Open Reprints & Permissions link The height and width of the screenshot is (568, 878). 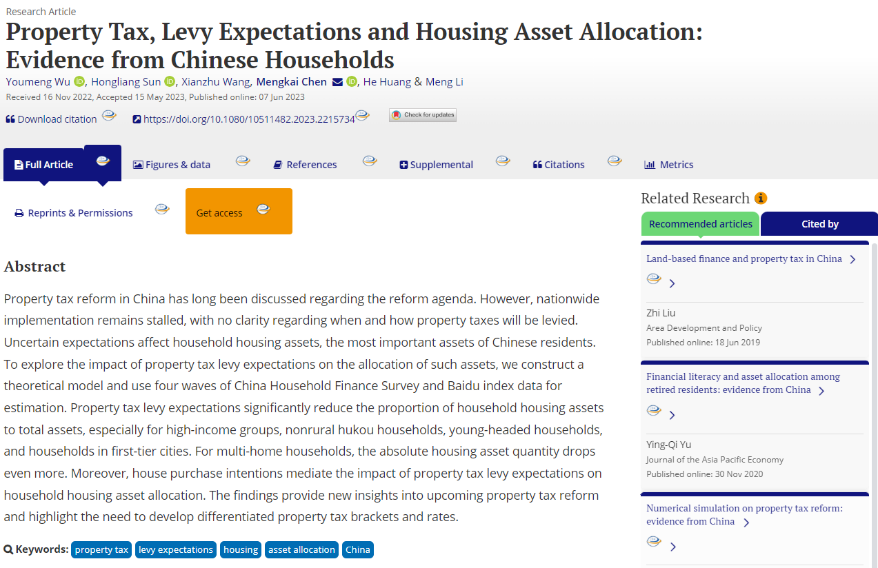73,213
